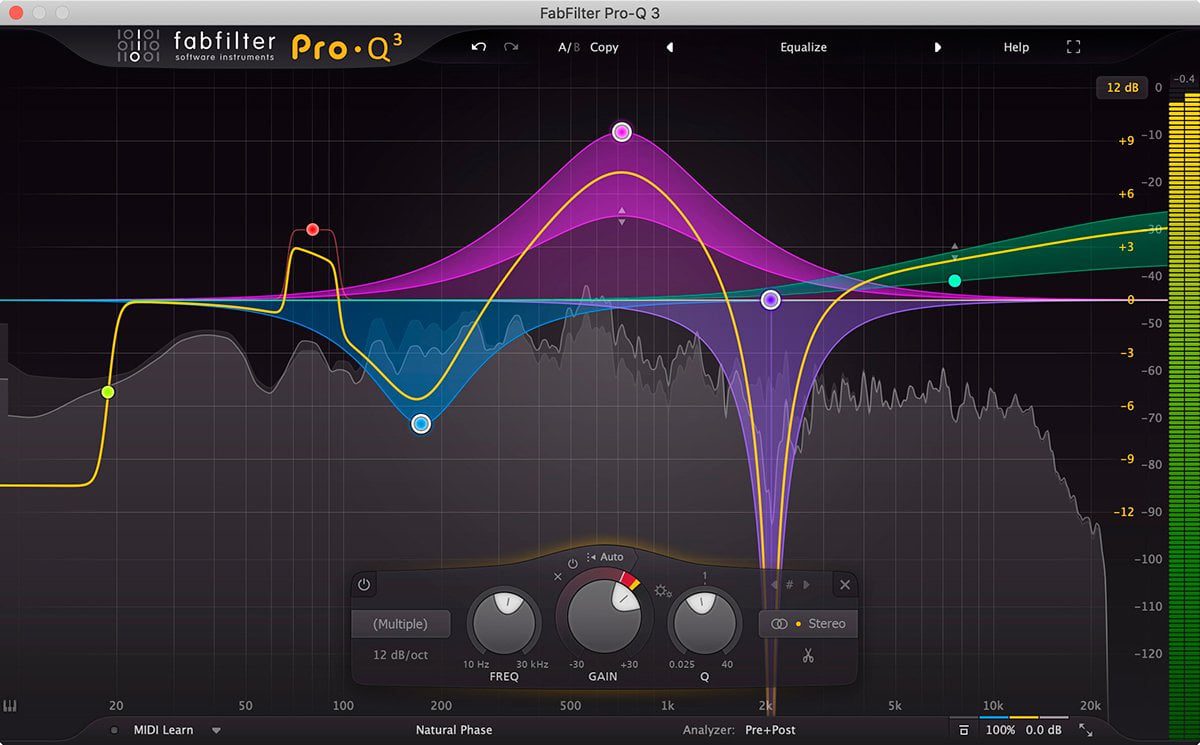The height and width of the screenshot is (745, 1200).
Task: Click the band number # indicator
Action: [790, 585]
